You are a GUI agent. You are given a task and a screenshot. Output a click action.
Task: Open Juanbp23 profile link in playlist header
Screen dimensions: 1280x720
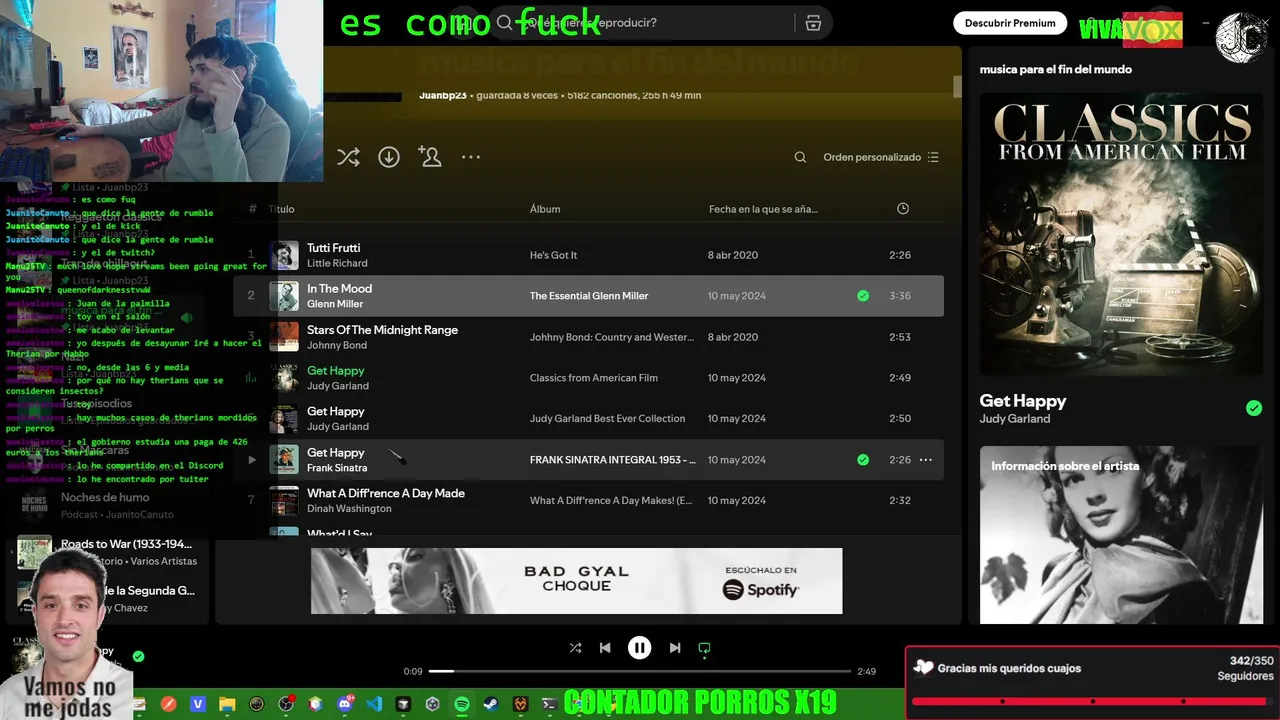point(443,96)
